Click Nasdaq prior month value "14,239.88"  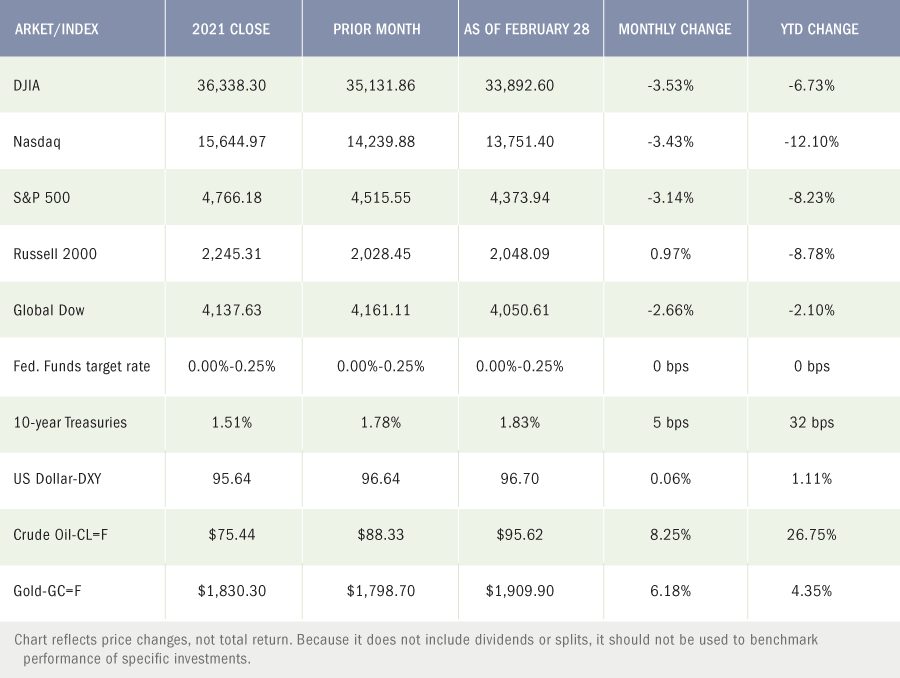381,142
